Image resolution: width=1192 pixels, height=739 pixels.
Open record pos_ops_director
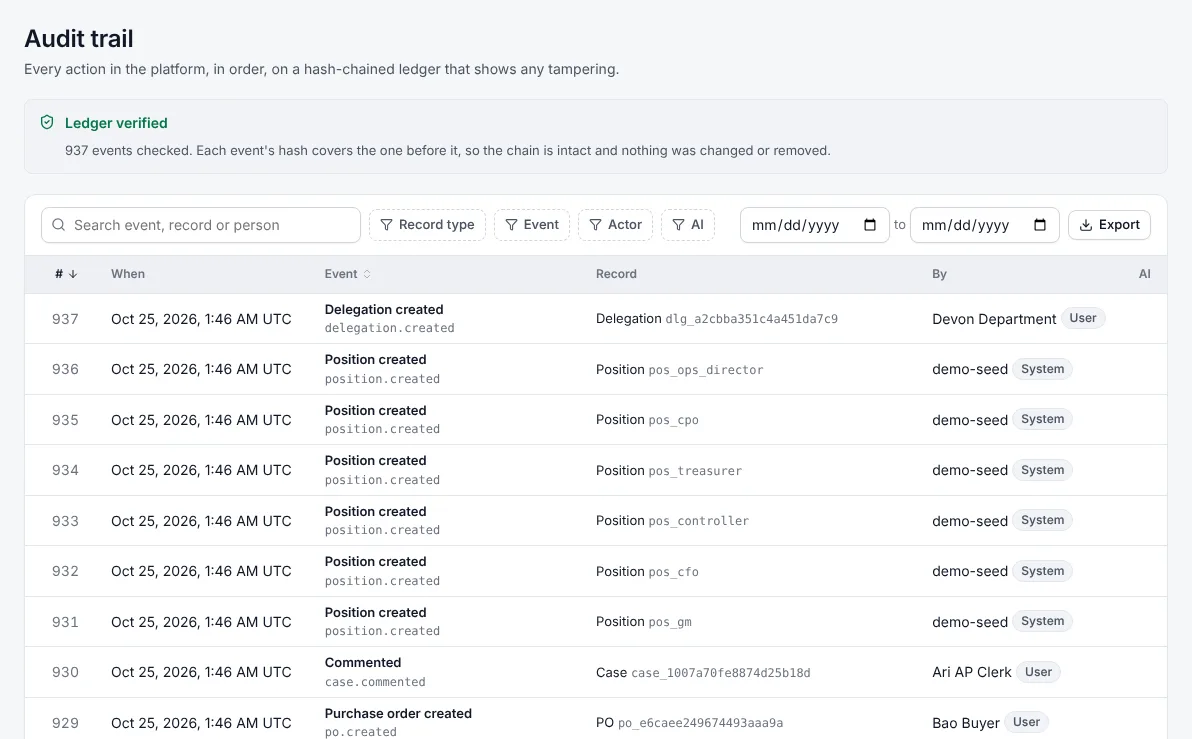pyautogui.click(x=705, y=370)
